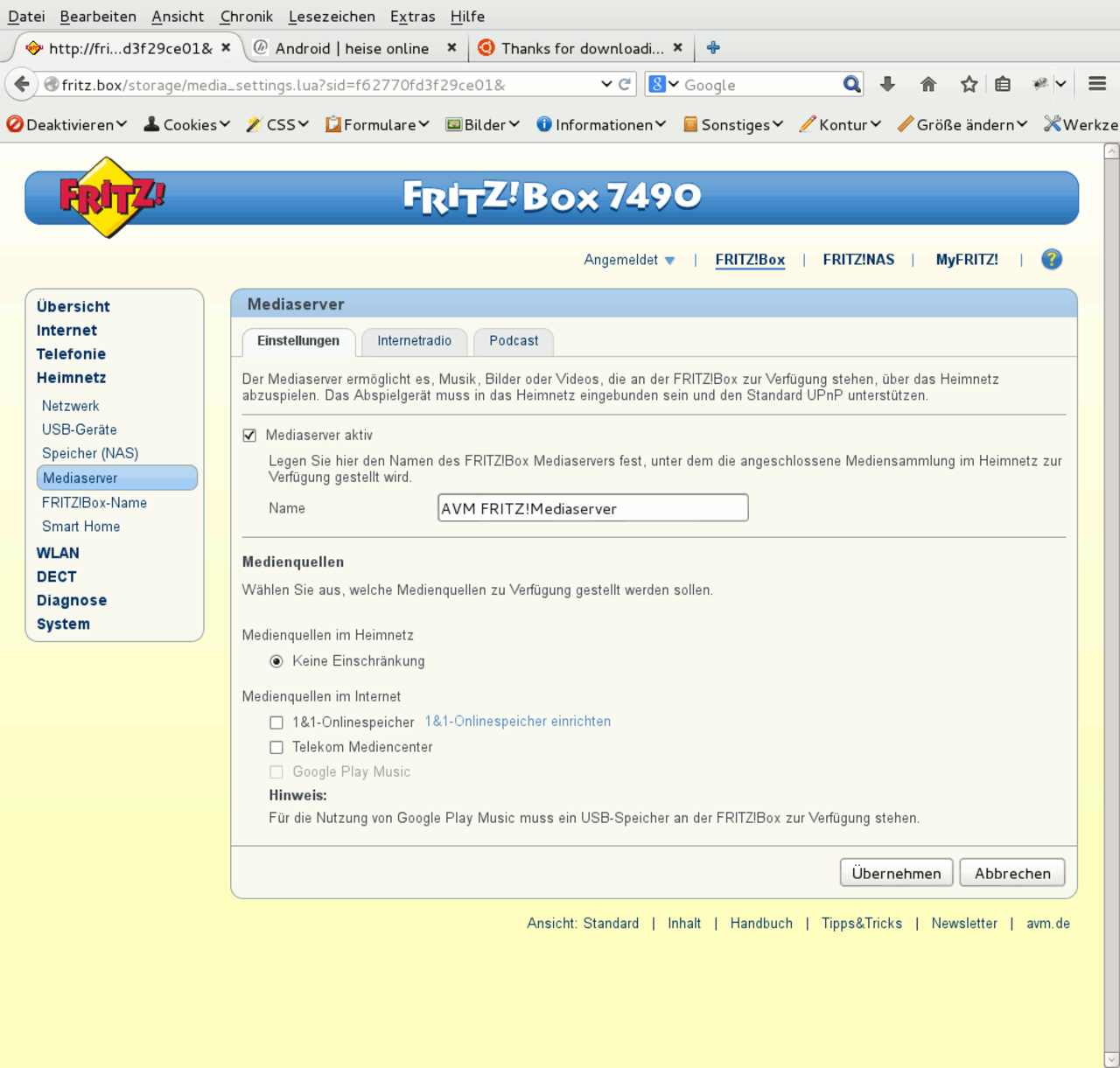The image size is (1120, 1068).
Task: Open Übersicht in the sidebar
Action: (73, 307)
